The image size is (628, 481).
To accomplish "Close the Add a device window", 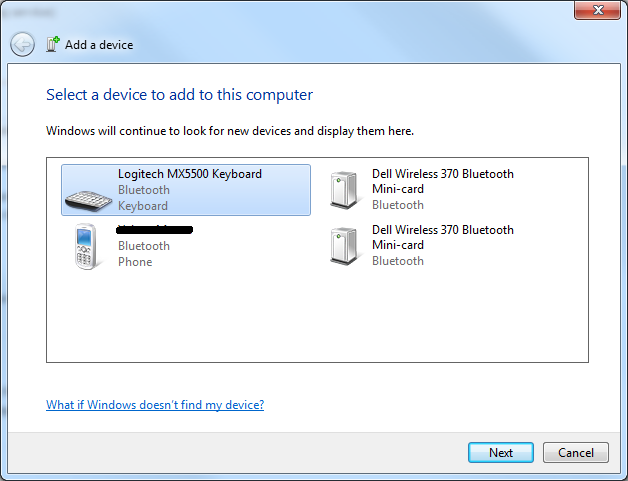I will 597,11.
